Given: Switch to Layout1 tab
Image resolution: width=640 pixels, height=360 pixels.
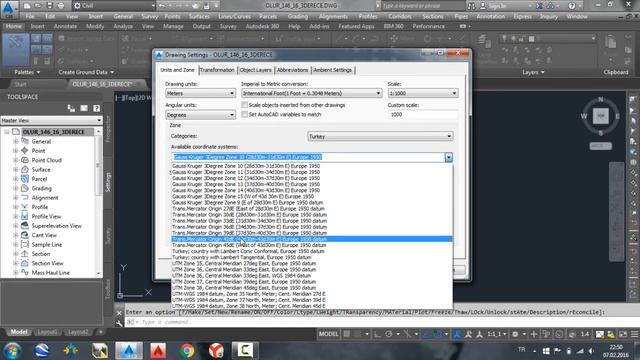Looking at the screenshot, I should pyautogui.click(x=47, y=332).
